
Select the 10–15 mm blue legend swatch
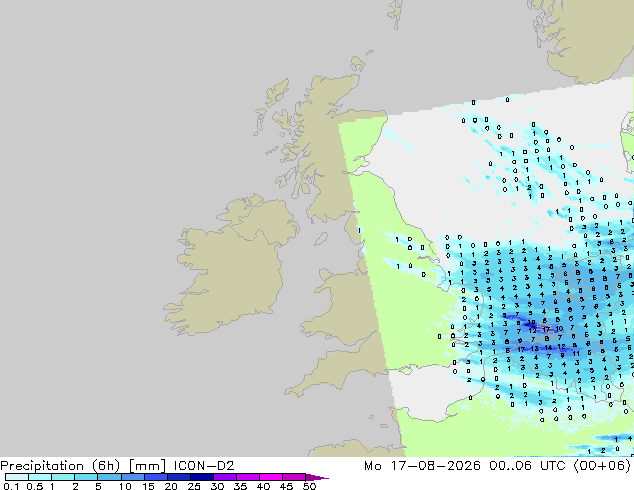132,477
